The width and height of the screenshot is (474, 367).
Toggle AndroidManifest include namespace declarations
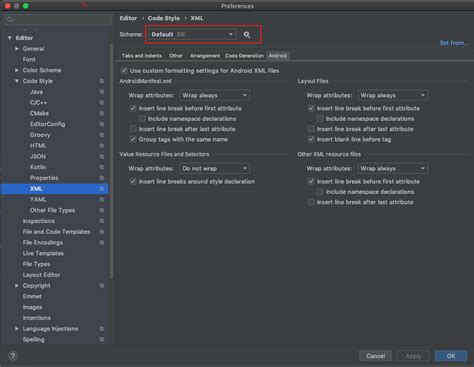coord(142,119)
